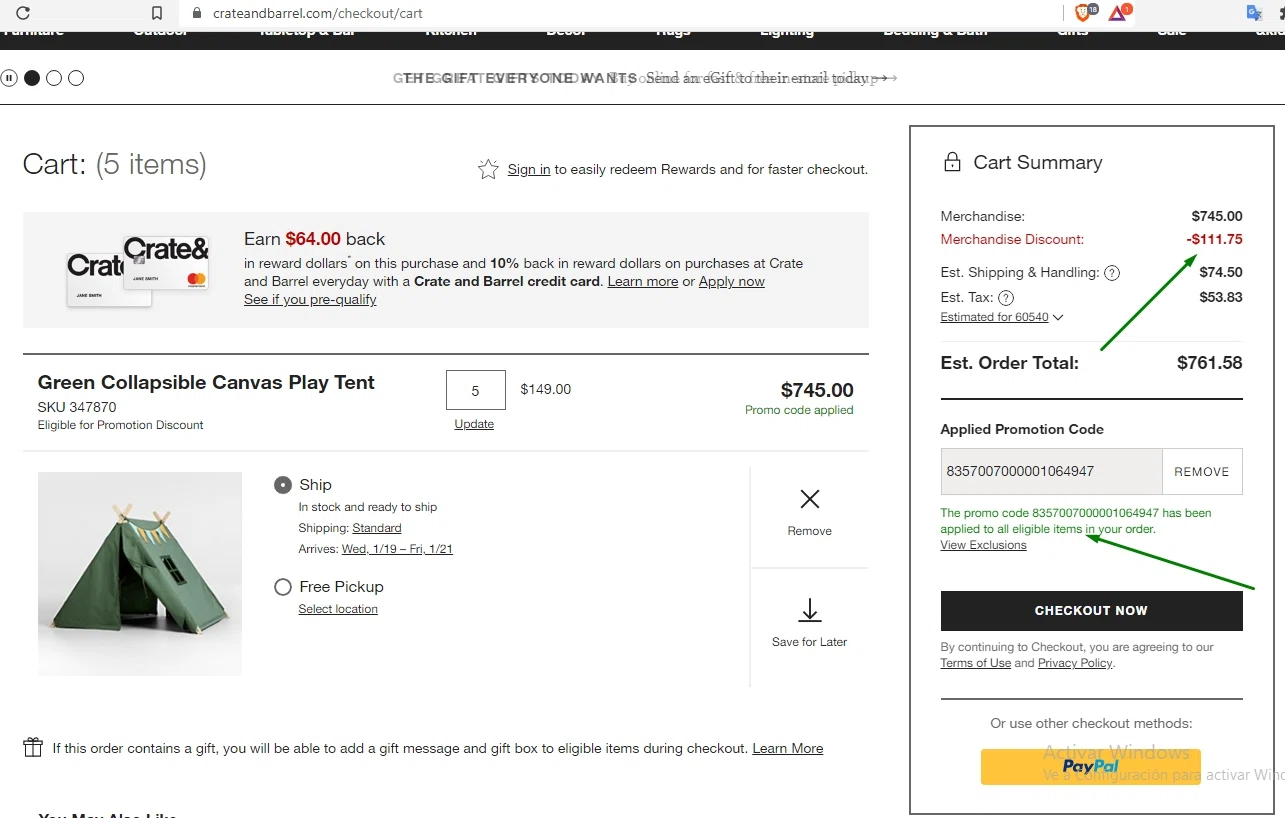Click the Apply now link

click(732, 282)
